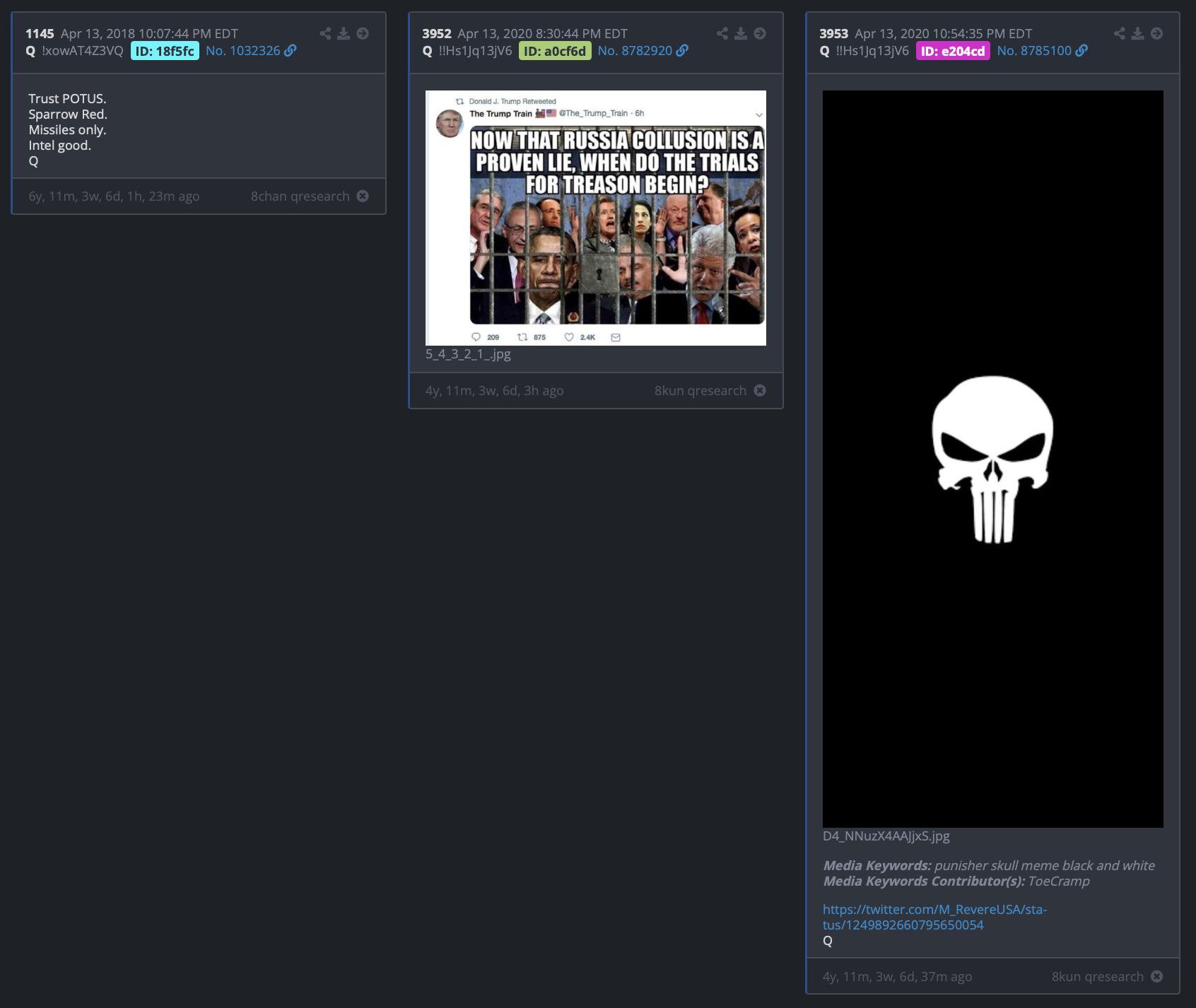Open post 3952 with arrow circle icon
Image resolution: width=1196 pixels, height=1008 pixels.
[x=760, y=33]
